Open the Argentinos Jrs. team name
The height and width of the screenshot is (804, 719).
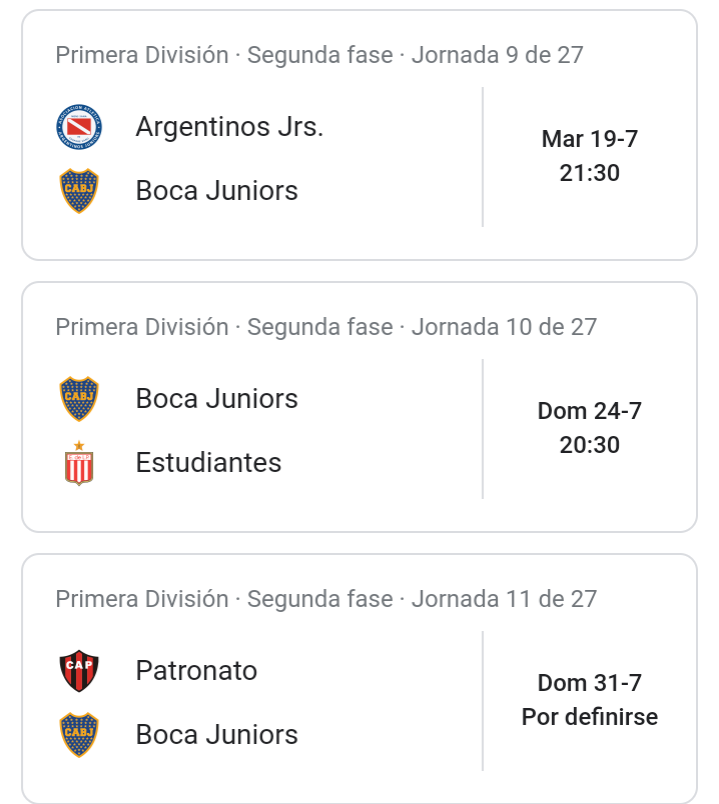coord(229,127)
